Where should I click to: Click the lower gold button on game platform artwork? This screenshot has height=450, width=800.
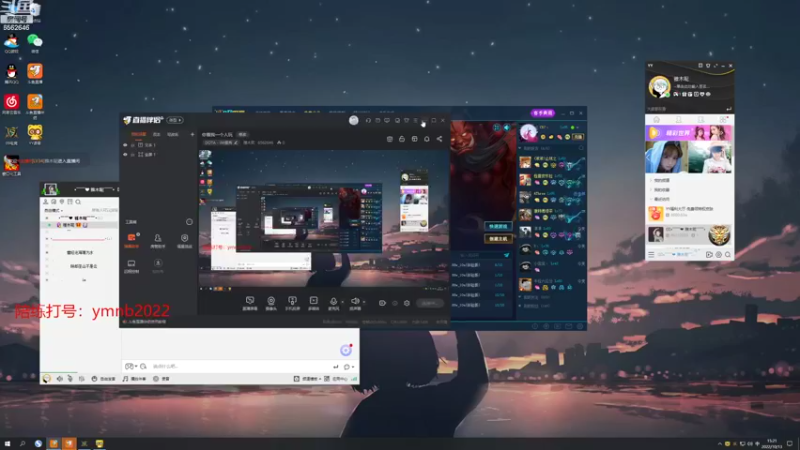[x=498, y=238]
